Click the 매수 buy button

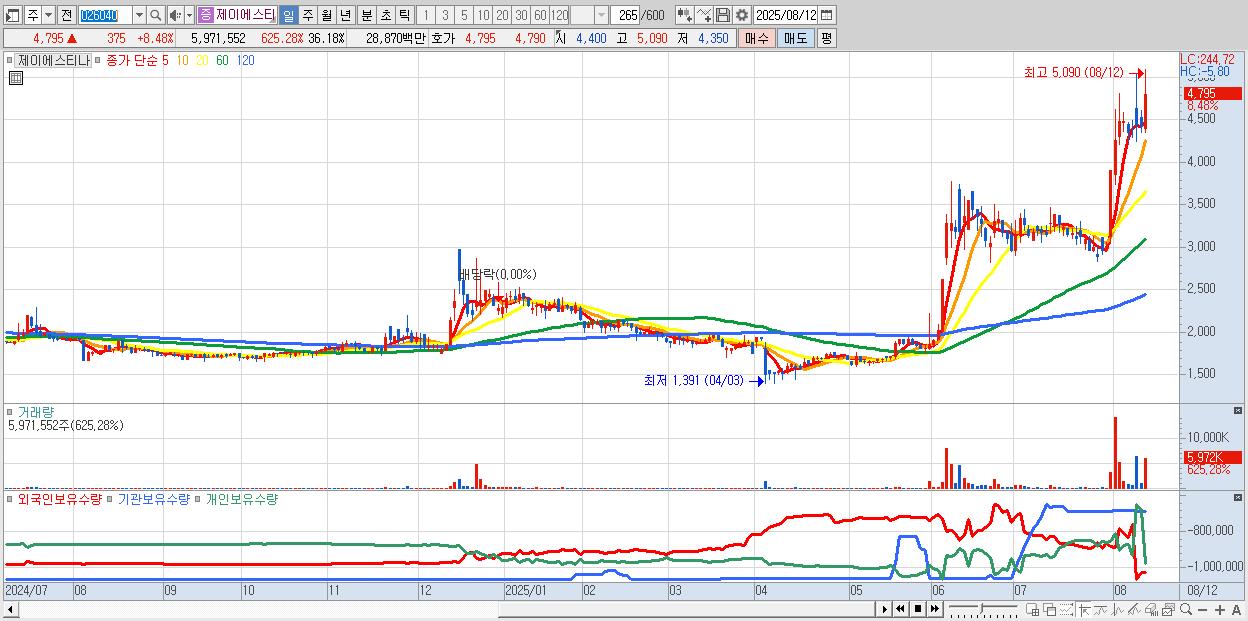point(757,38)
